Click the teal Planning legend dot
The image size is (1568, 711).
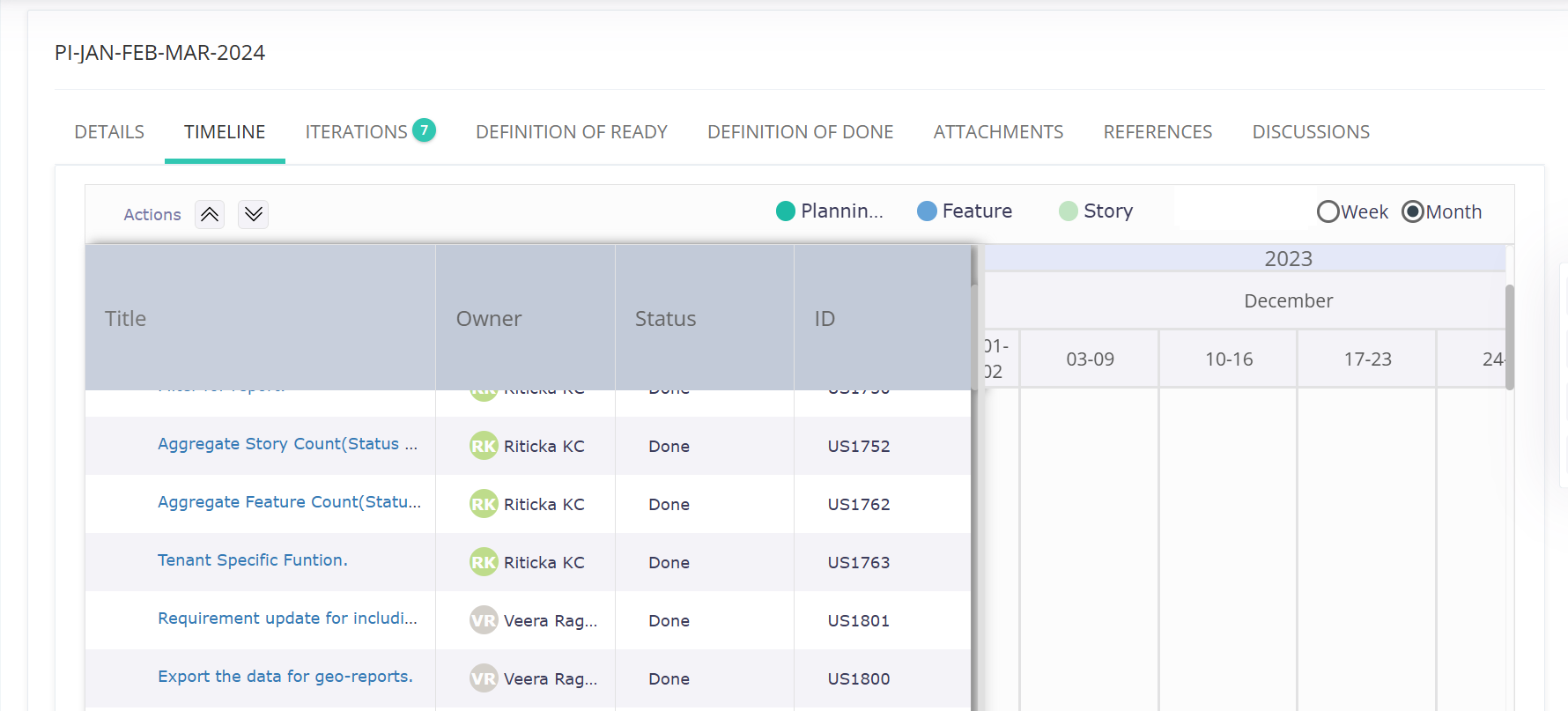point(785,211)
